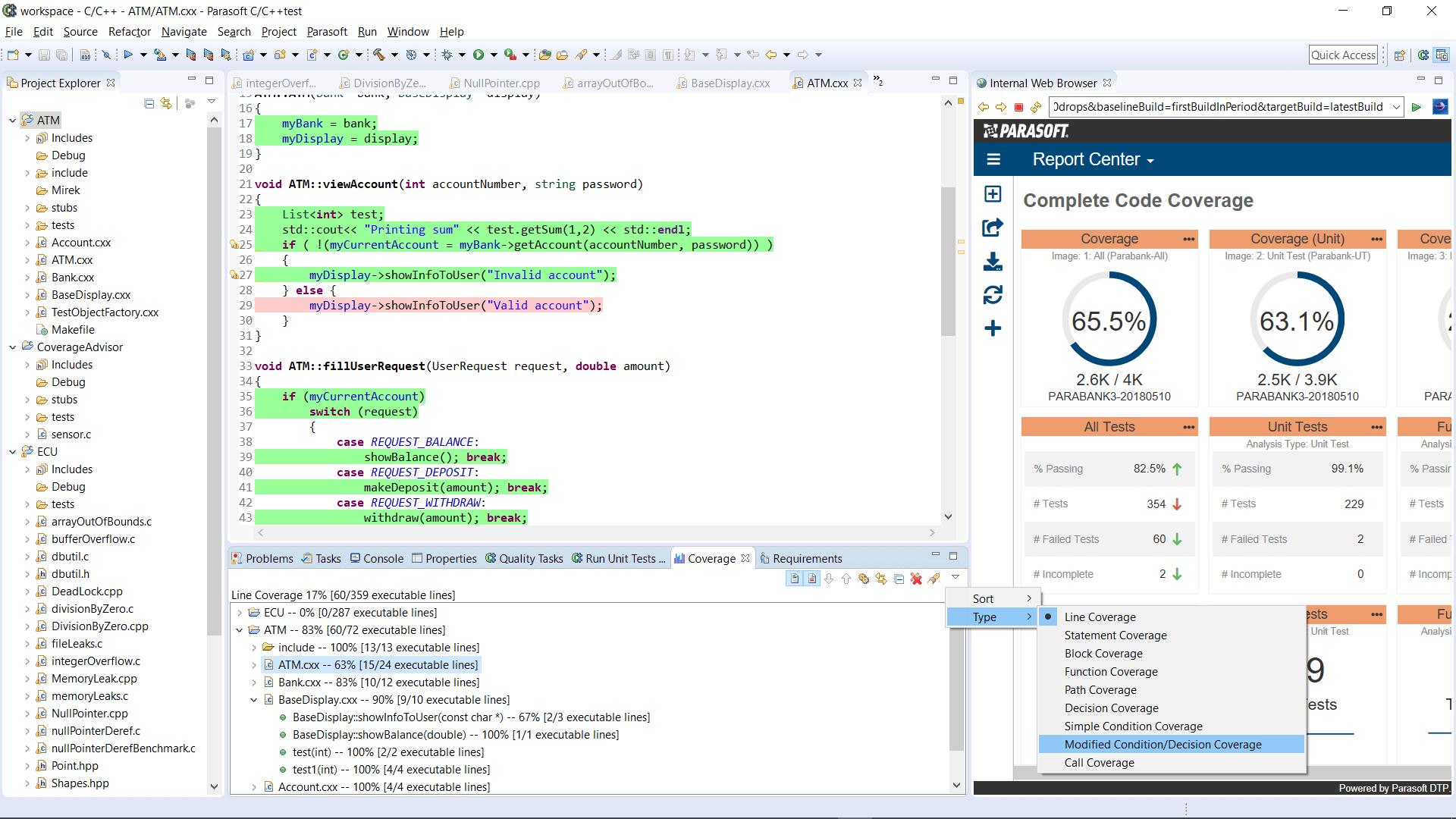The image size is (1456, 819).
Task: Click the rebuild coverage gears icon
Action: point(864,579)
